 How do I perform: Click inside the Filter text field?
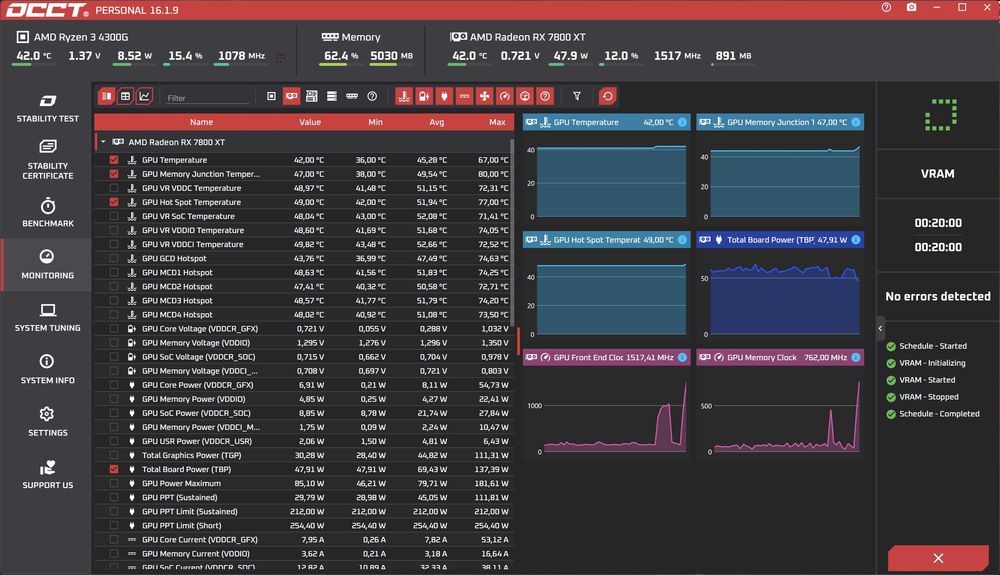point(207,98)
